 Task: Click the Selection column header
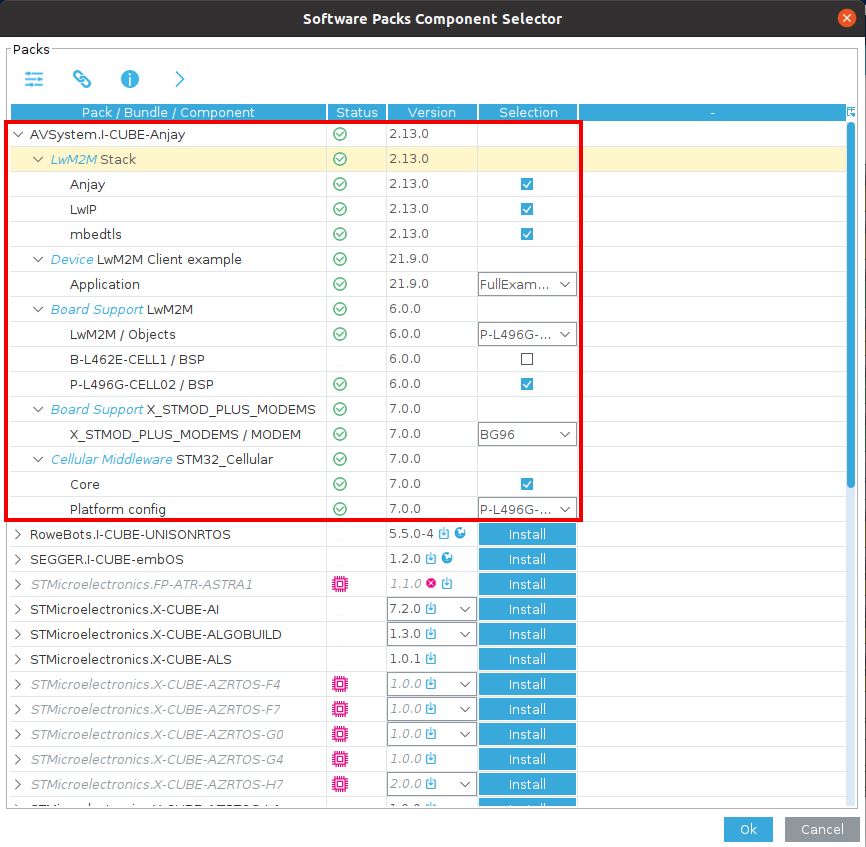(x=528, y=112)
